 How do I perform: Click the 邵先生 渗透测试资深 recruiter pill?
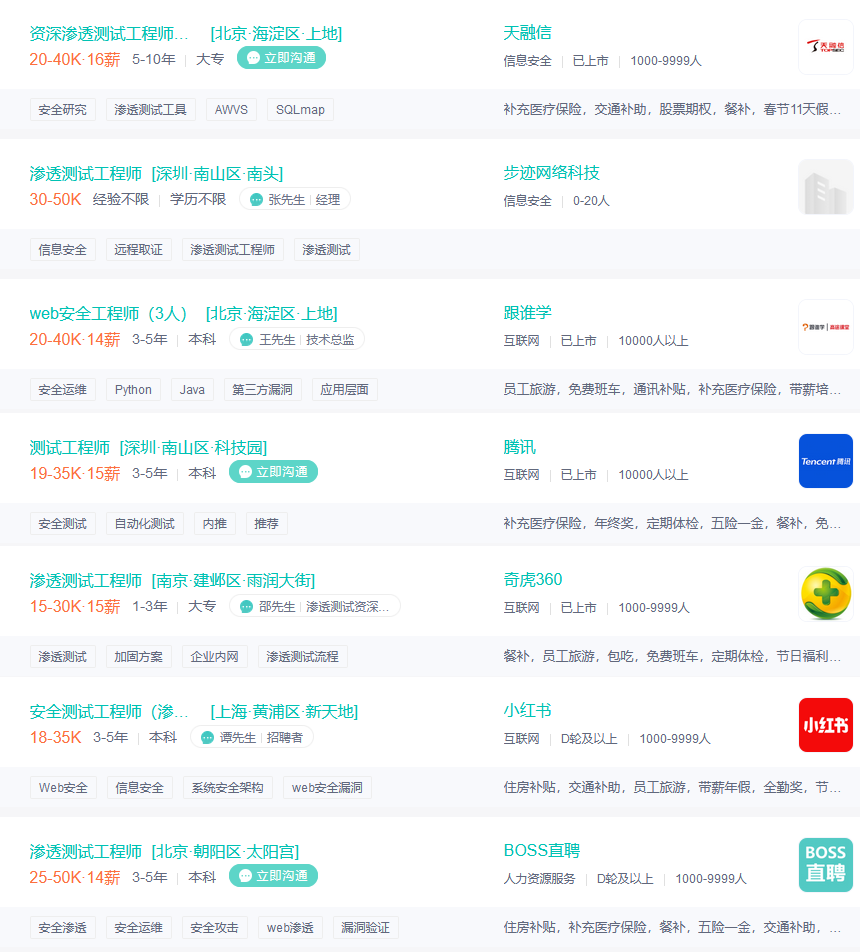(315, 606)
